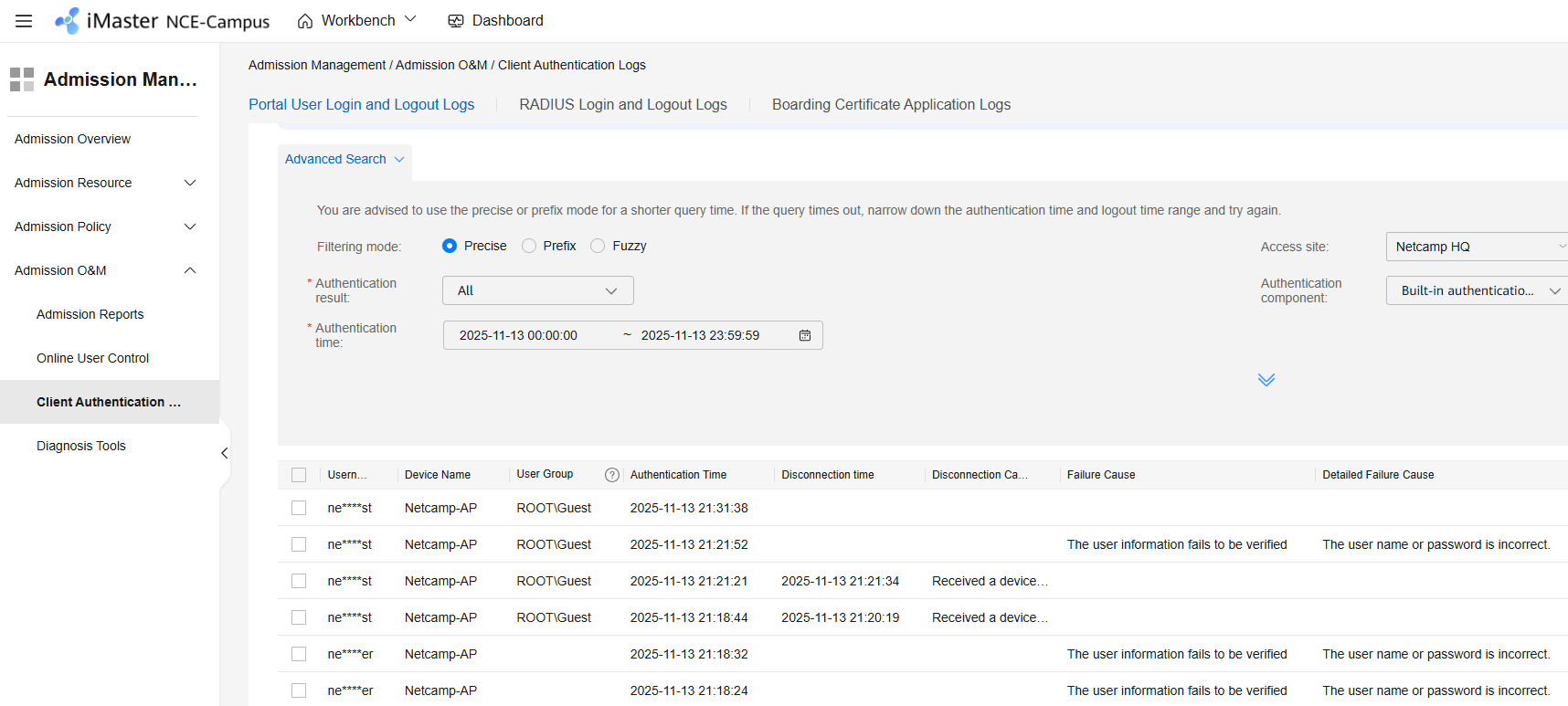Viewport: 1568px width, 706px height.
Task: Go to the Dashboard
Action: click(495, 21)
